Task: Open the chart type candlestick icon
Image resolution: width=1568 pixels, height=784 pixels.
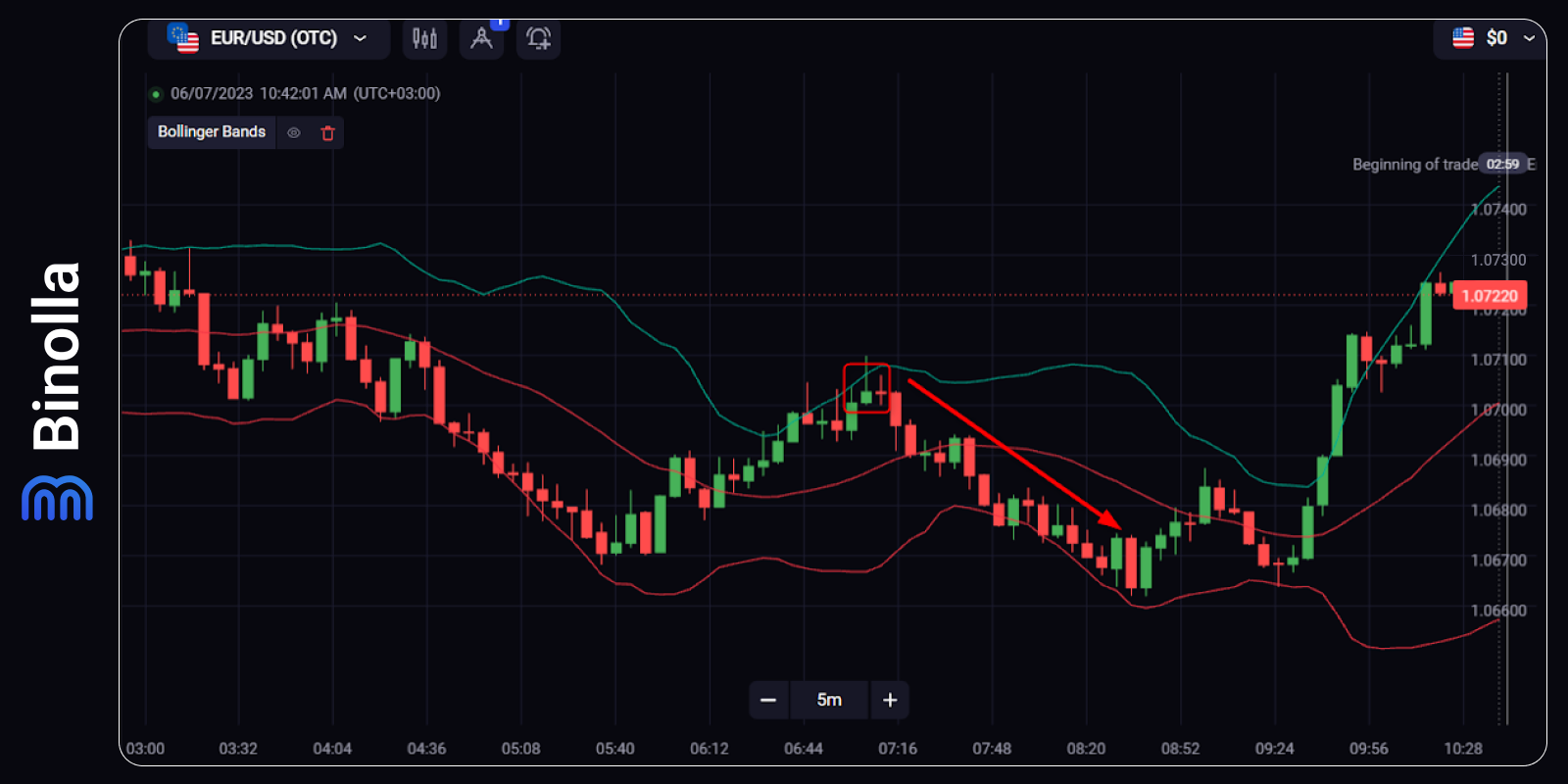Action: 424,38
